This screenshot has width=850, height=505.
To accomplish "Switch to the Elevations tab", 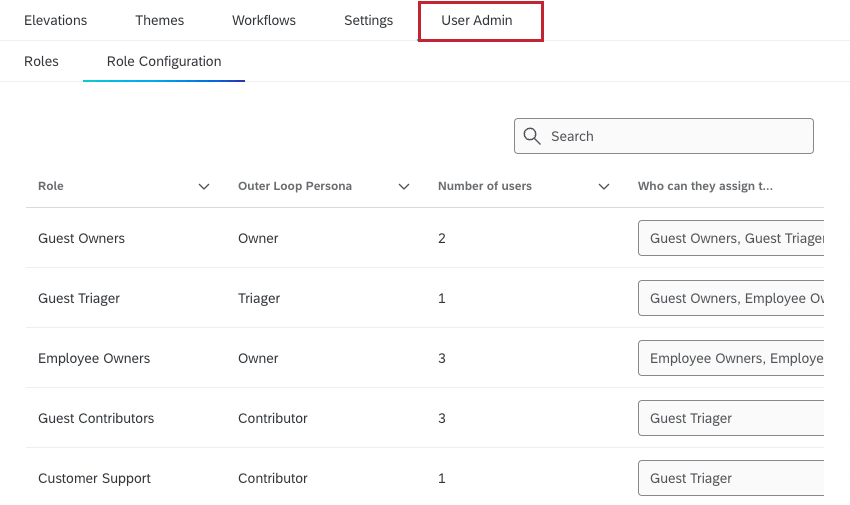I will click(55, 20).
